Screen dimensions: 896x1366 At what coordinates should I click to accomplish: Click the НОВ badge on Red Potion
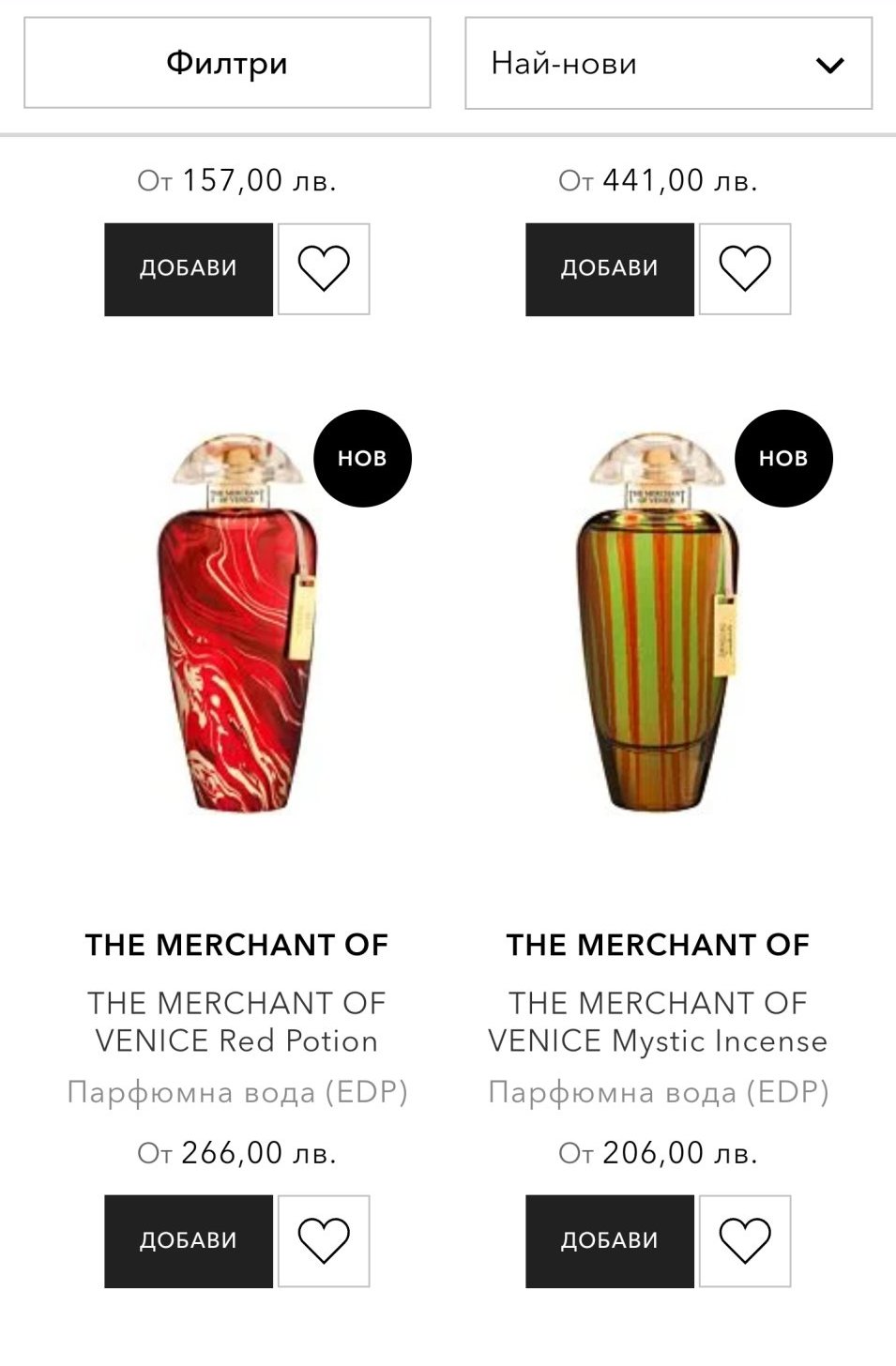click(362, 458)
